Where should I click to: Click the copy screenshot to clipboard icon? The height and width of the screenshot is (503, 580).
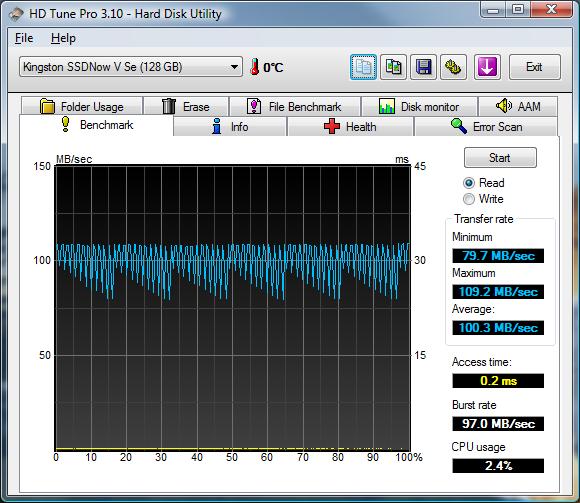point(393,67)
